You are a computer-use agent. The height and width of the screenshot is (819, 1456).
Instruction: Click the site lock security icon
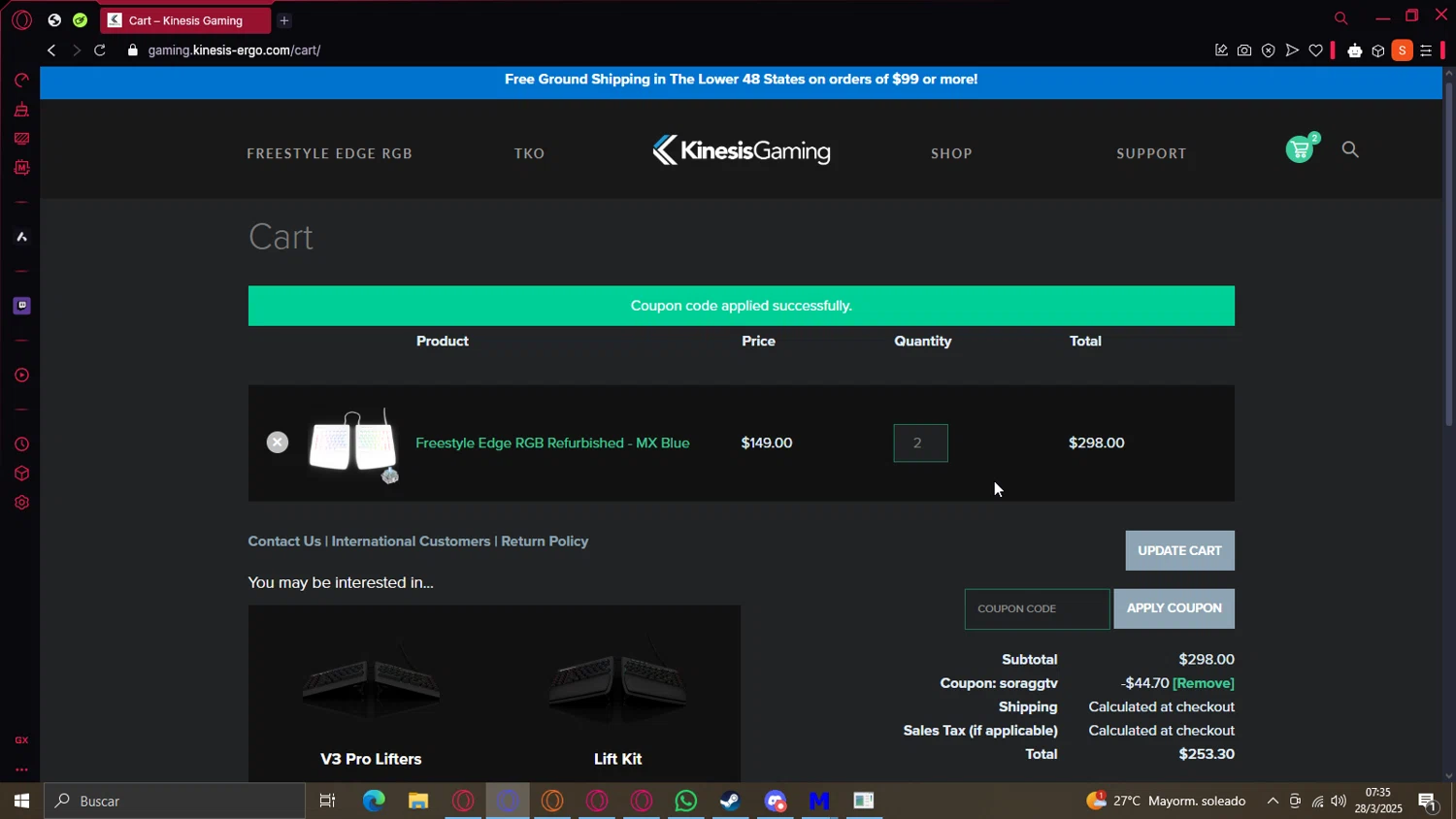(133, 50)
